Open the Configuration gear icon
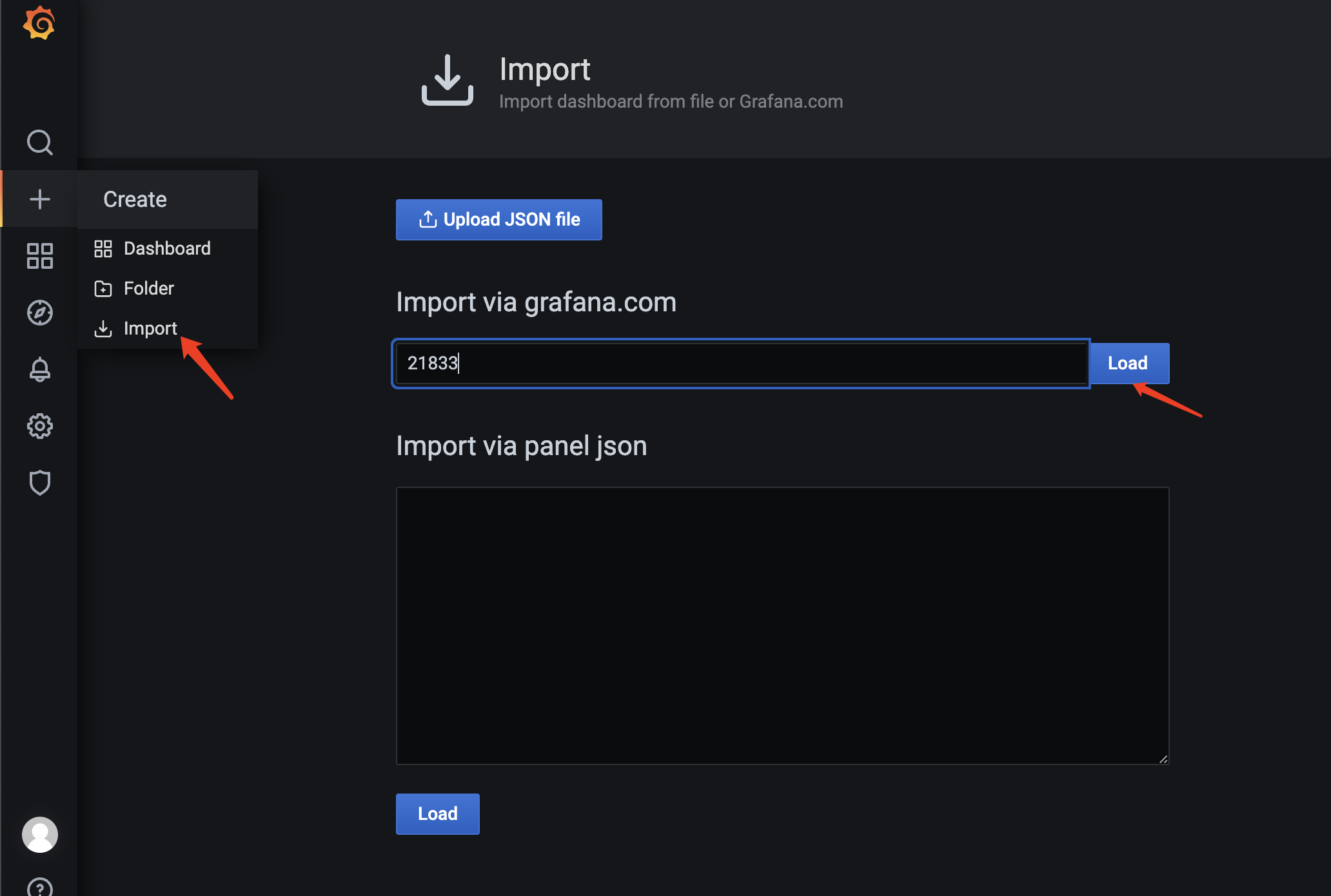Screen dimensions: 1331x896 click(x=39, y=426)
